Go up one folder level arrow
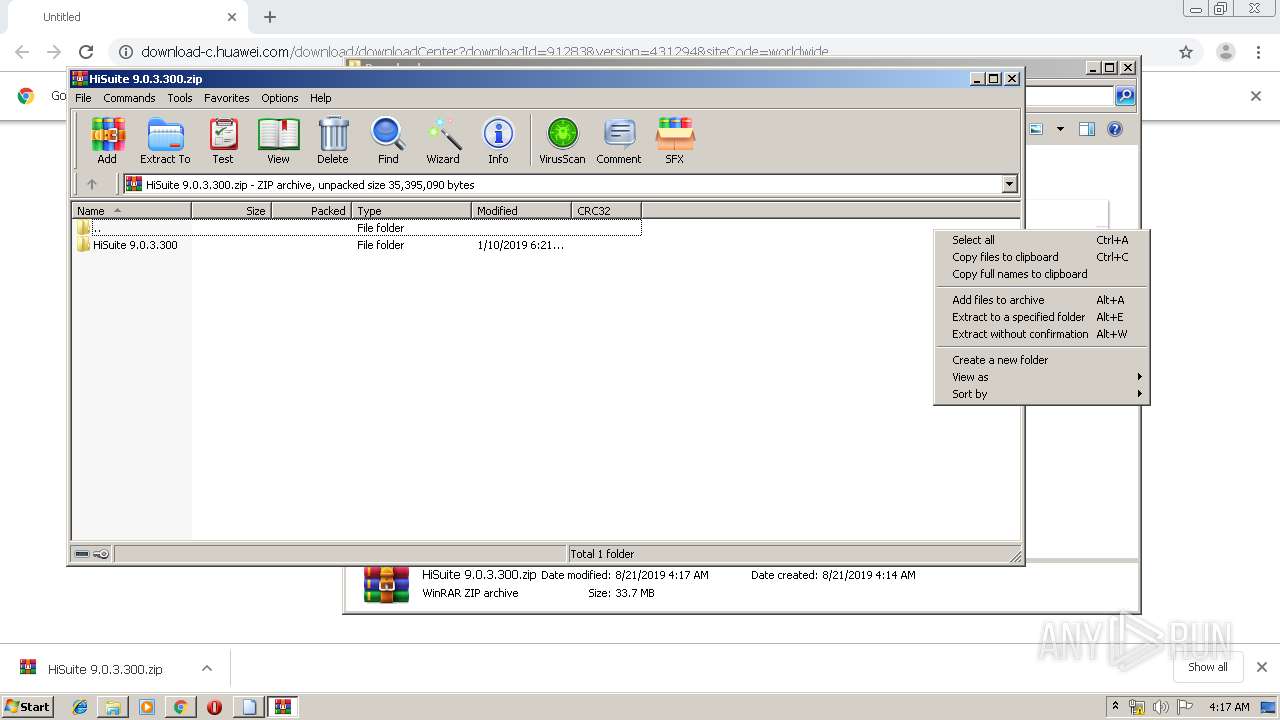The width and height of the screenshot is (1280, 720). pyautogui.click(x=92, y=184)
